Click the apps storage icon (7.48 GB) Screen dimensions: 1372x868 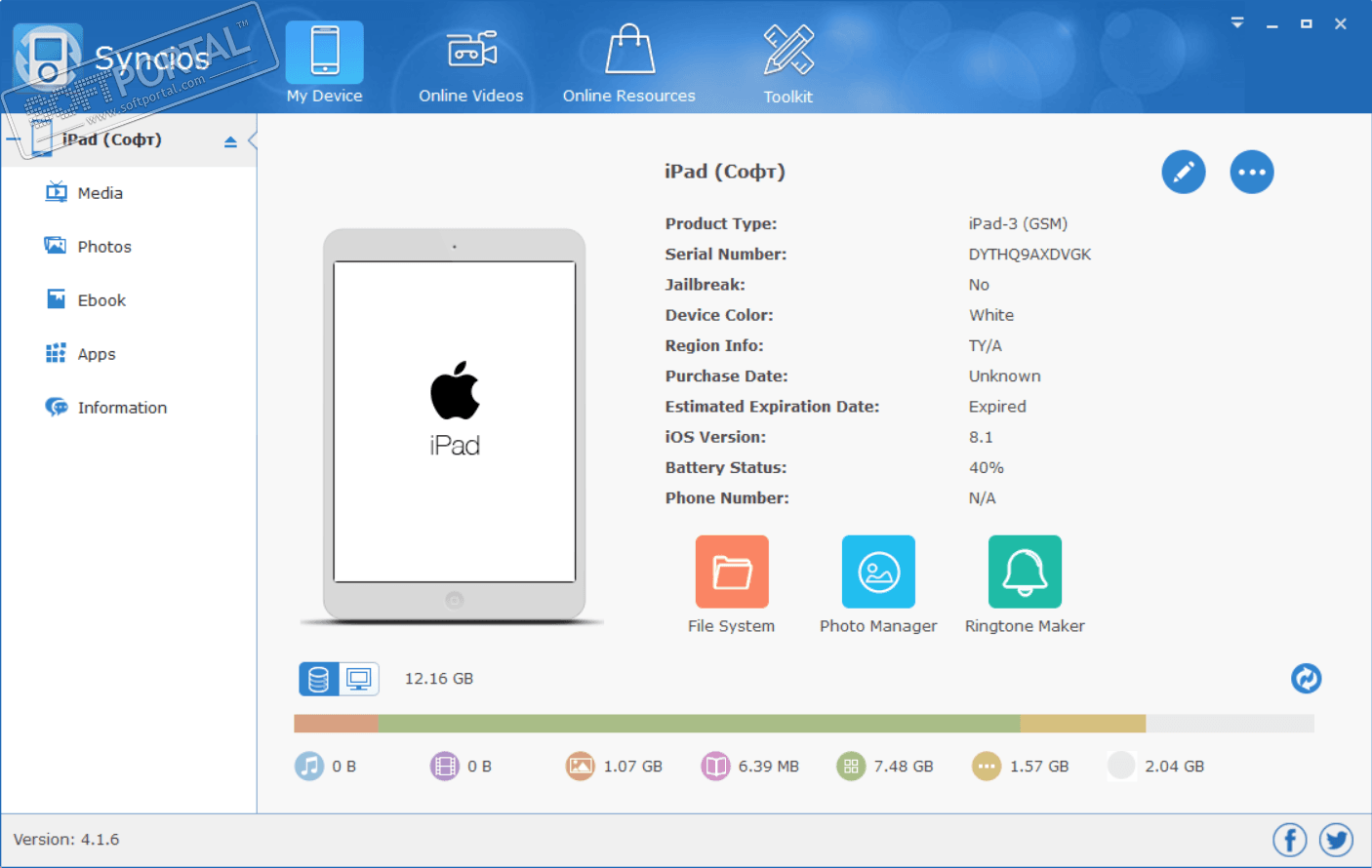click(851, 767)
